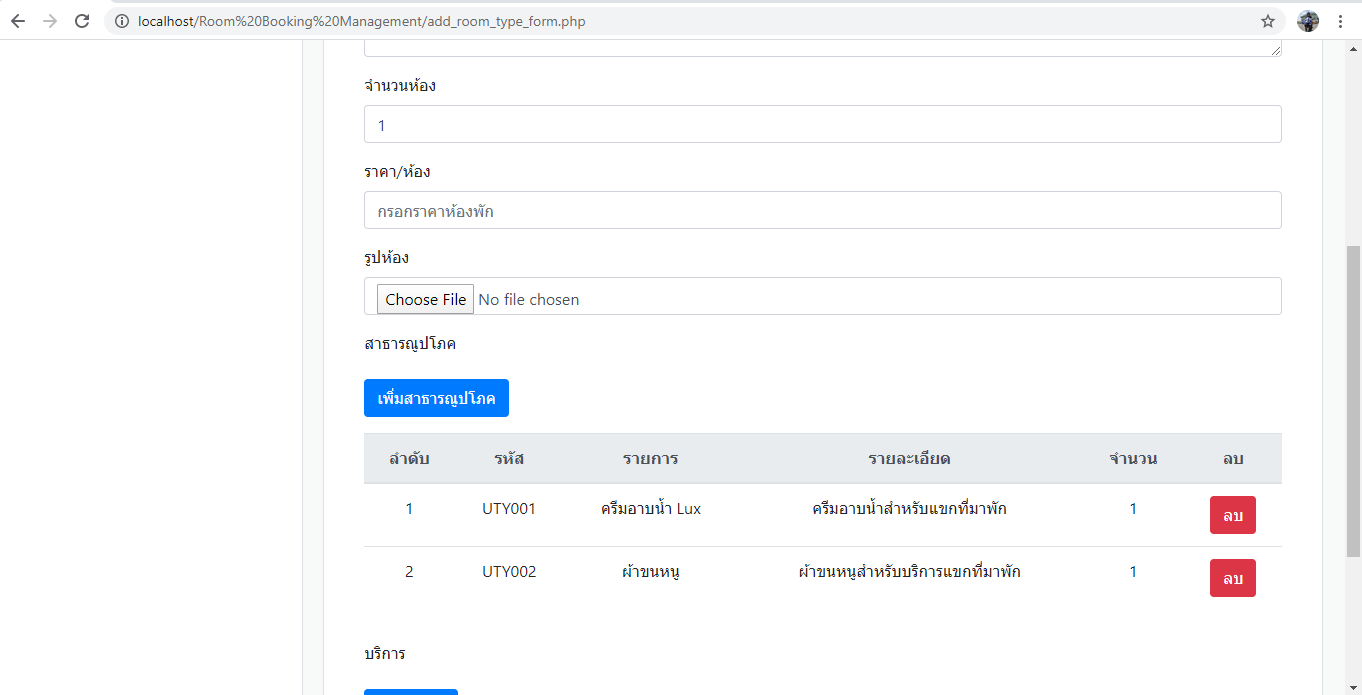Screen dimensions: 1362x695
Task: Go back in browser history
Action: click(18, 21)
